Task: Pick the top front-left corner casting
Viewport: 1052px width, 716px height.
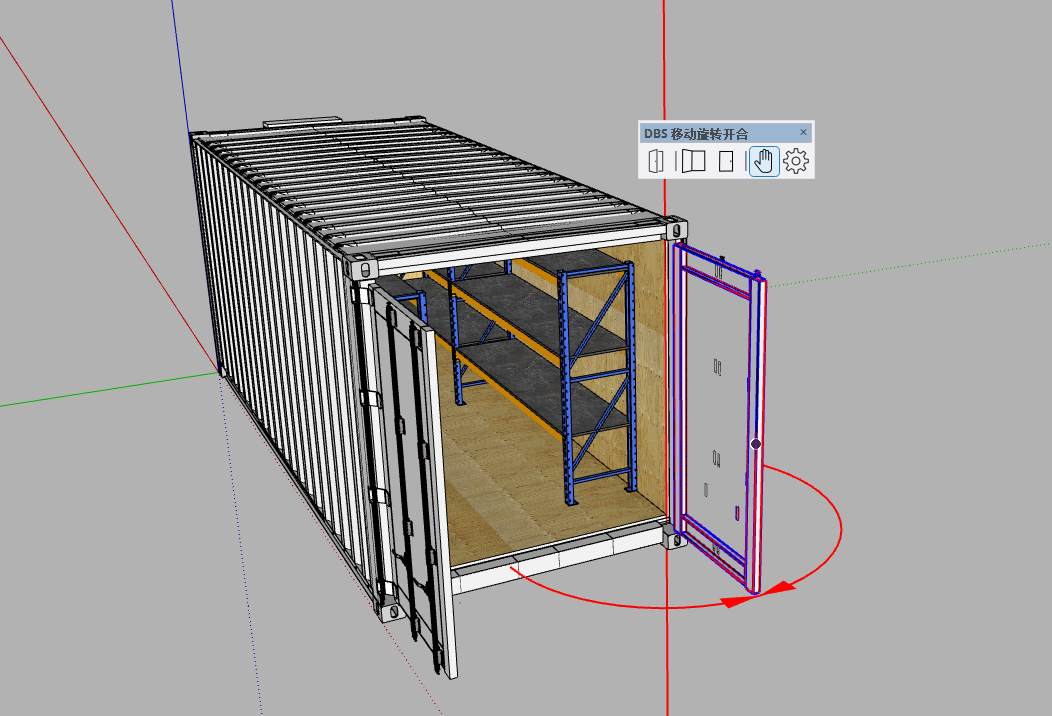Action: [x=360, y=269]
